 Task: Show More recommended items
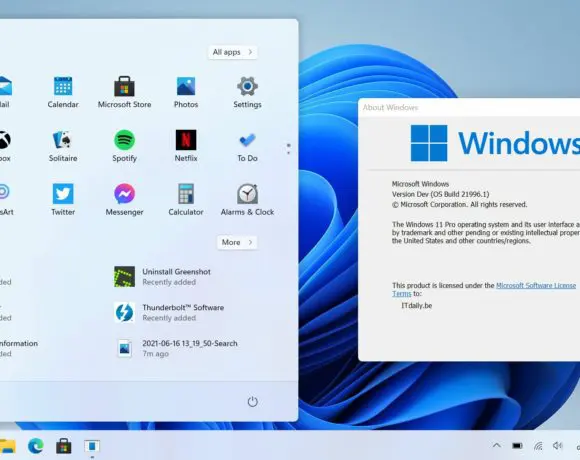tap(237, 242)
